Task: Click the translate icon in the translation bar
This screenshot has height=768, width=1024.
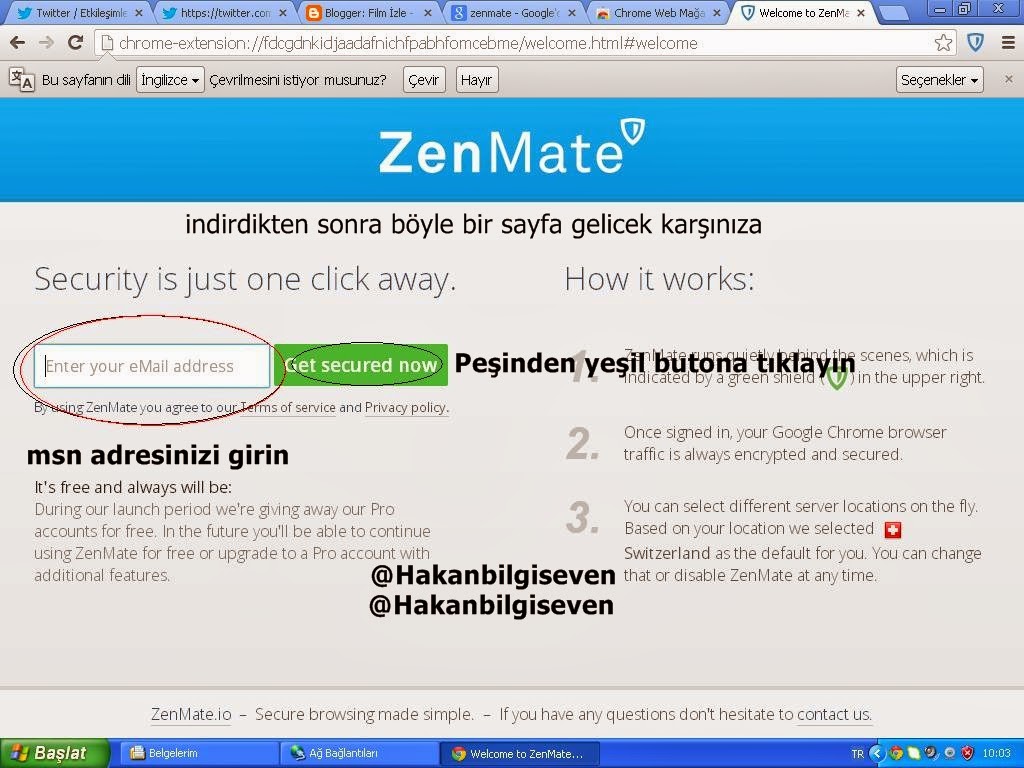Action: pos(22,80)
